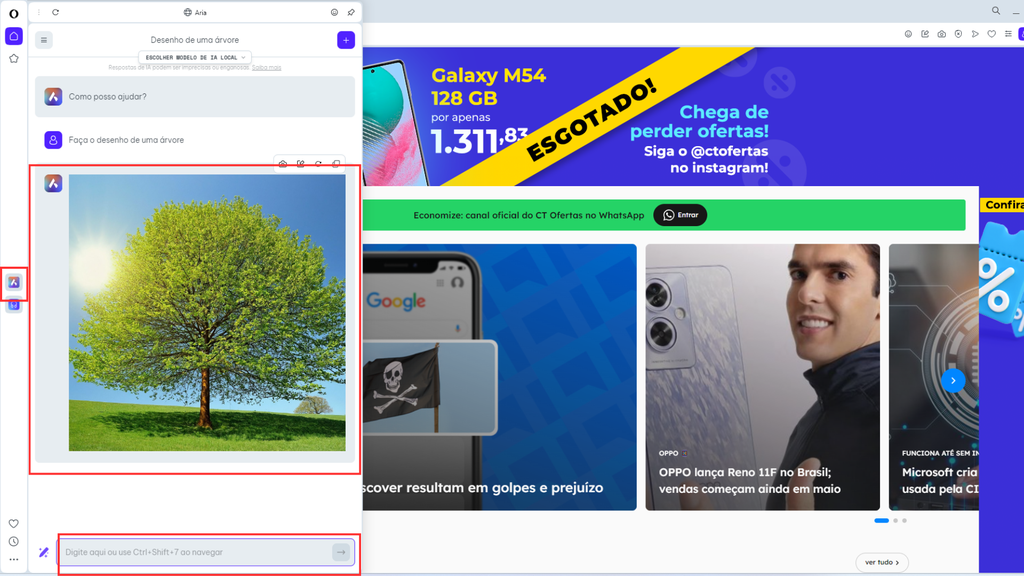Take a snapshot with the camera icon
Screen dimensions: 1024x576
[942, 34]
